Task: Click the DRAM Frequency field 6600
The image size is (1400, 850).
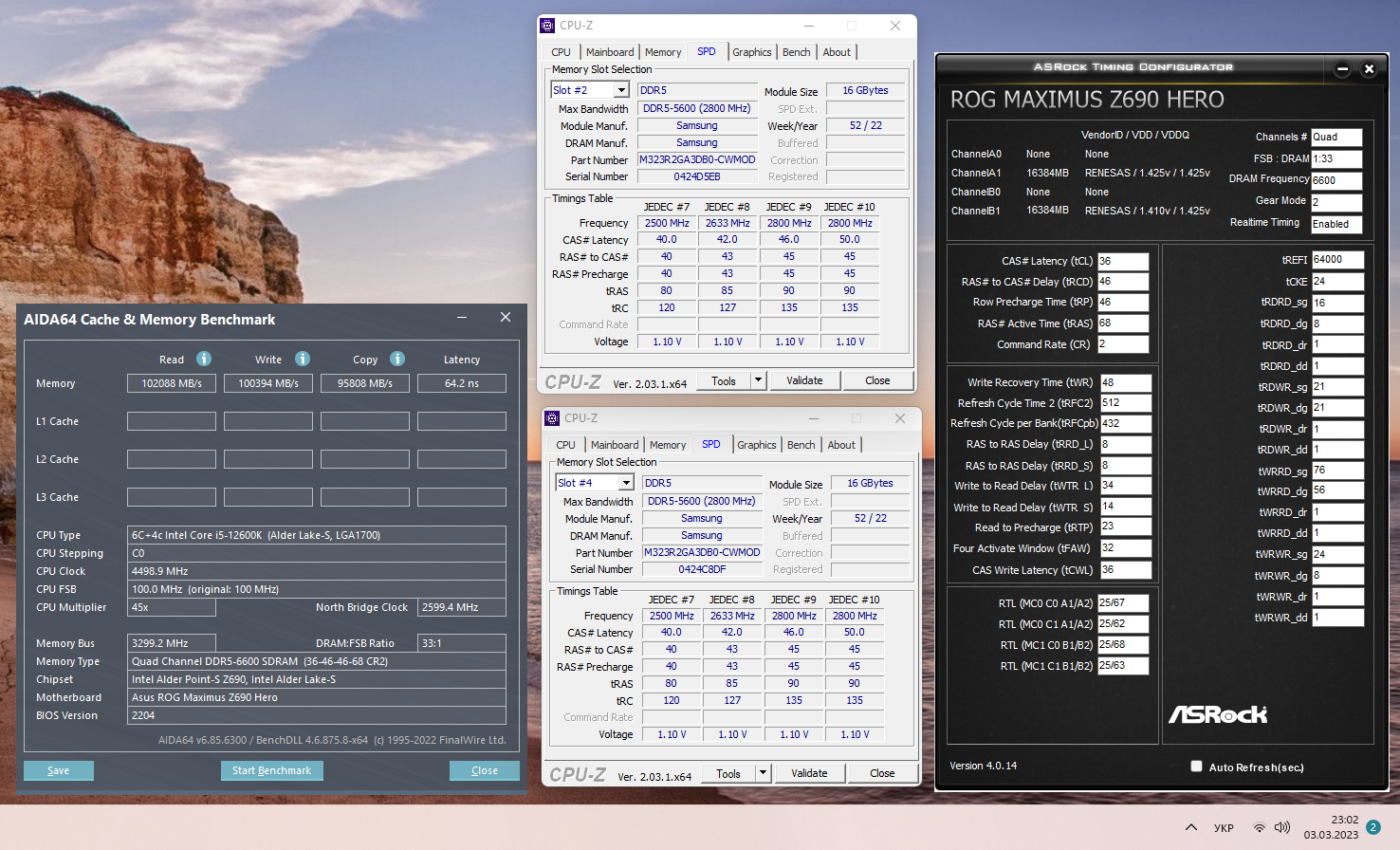Action: (x=1336, y=180)
